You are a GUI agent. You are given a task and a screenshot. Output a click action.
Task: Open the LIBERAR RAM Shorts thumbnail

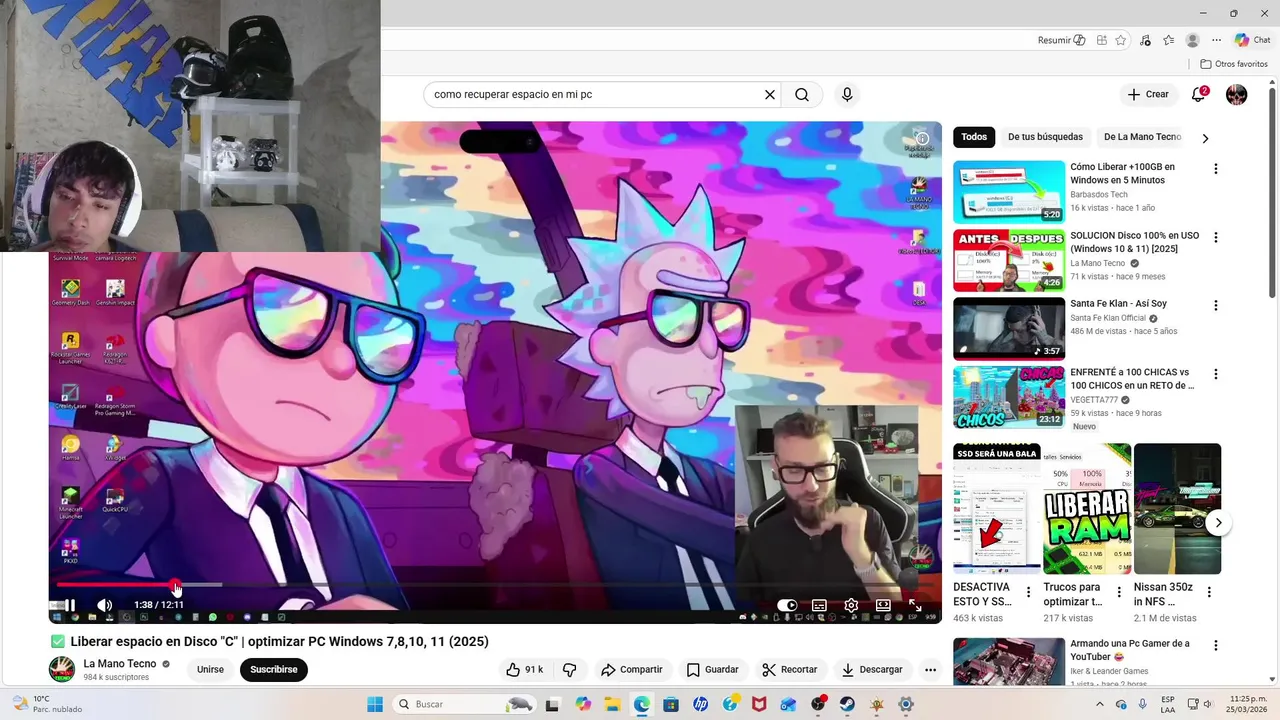tap(1087, 509)
